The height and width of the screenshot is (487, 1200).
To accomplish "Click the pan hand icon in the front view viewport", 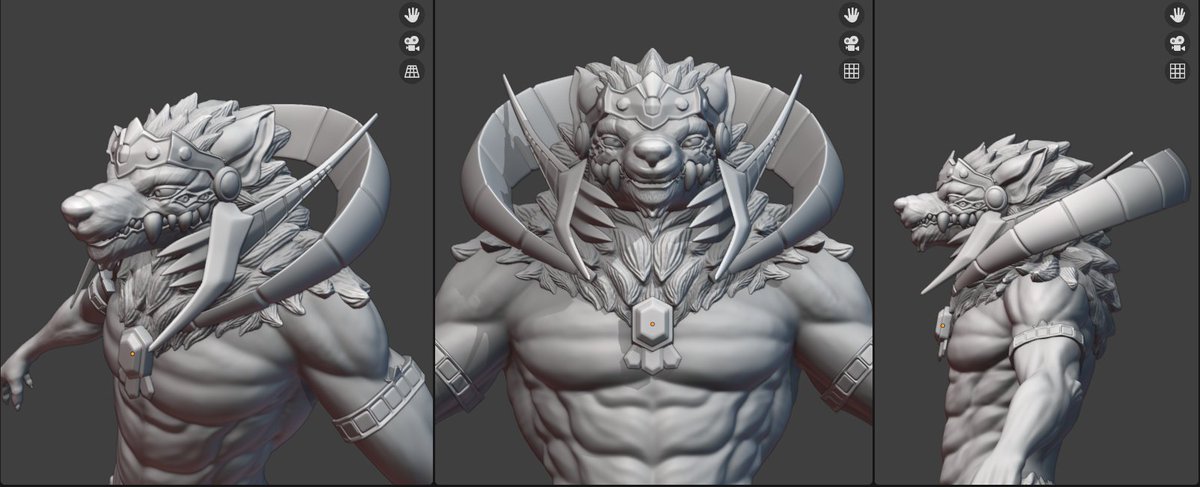I will pos(851,14).
